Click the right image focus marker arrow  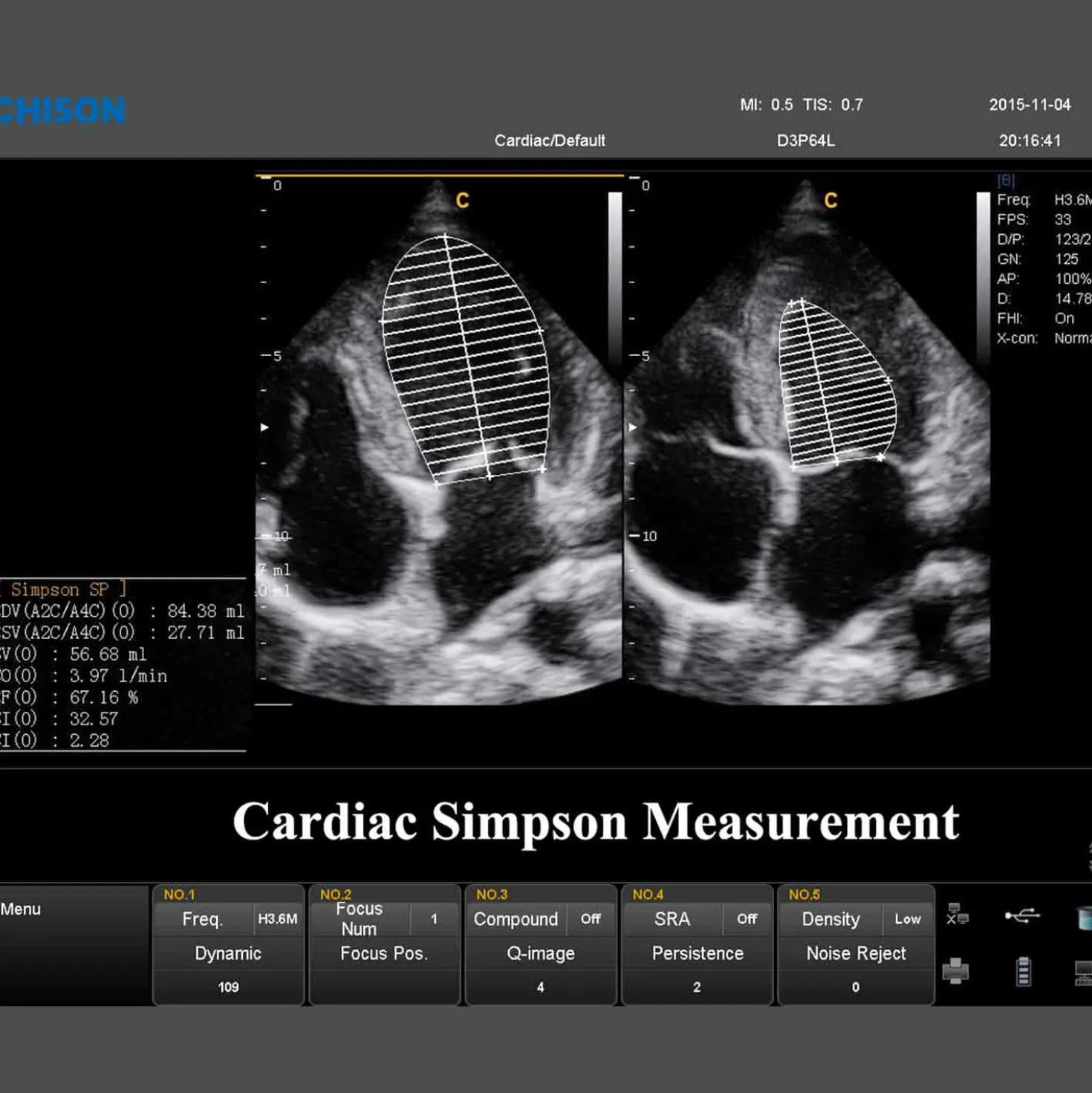click(x=633, y=427)
